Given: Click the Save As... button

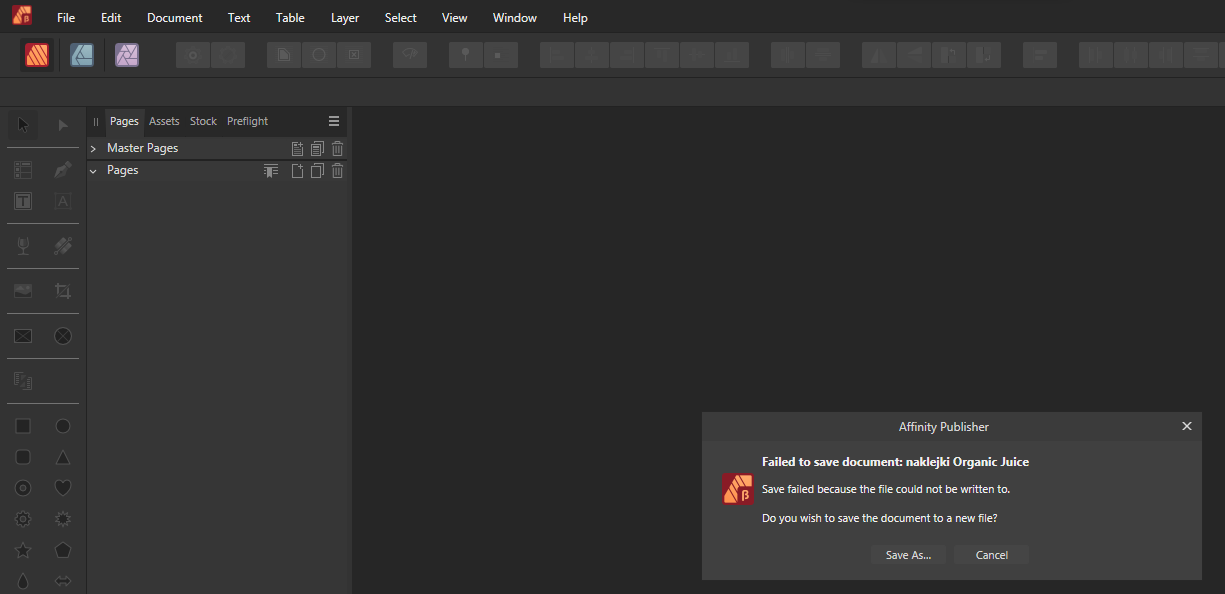Looking at the screenshot, I should coord(908,555).
